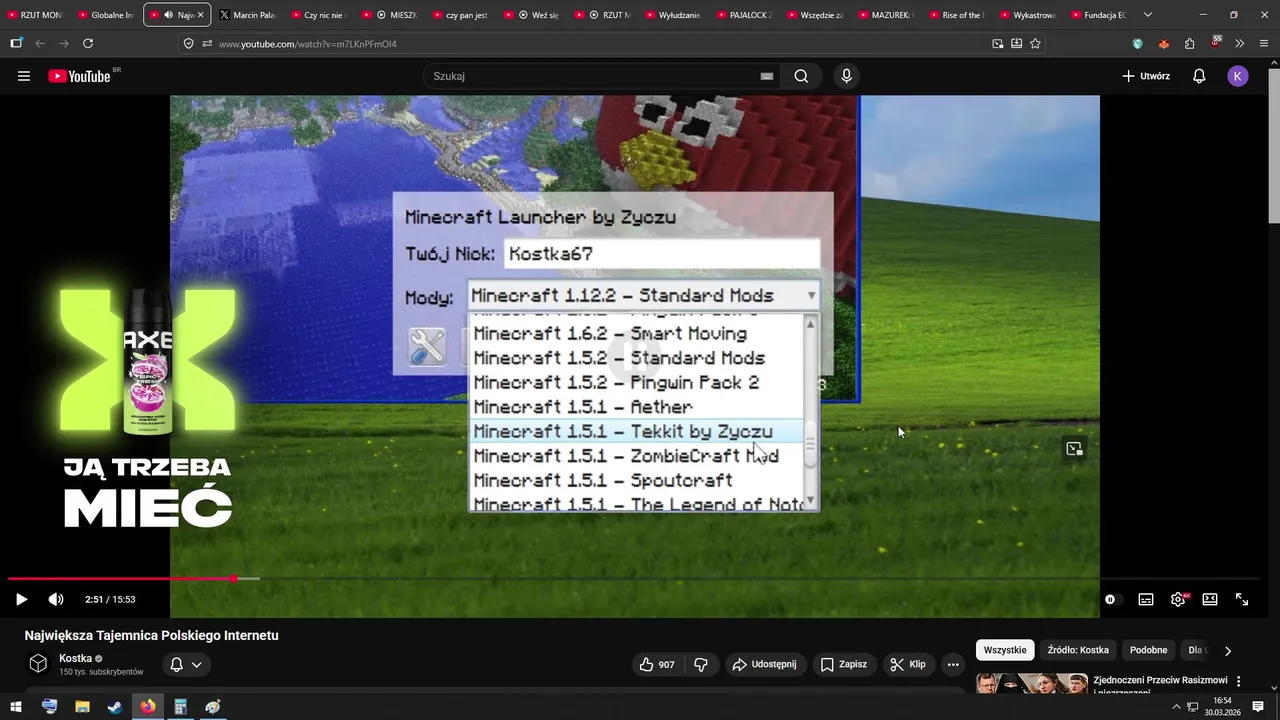Select Źródło: Kostka filter chip
The width and height of the screenshot is (1280, 720).
1078,650
